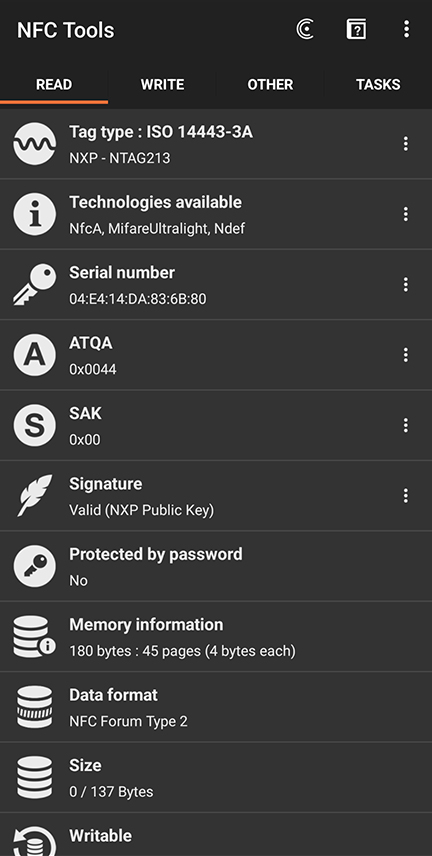The width and height of the screenshot is (432, 856).
Task: Tap the Serial number key icon
Action: (x=34, y=284)
